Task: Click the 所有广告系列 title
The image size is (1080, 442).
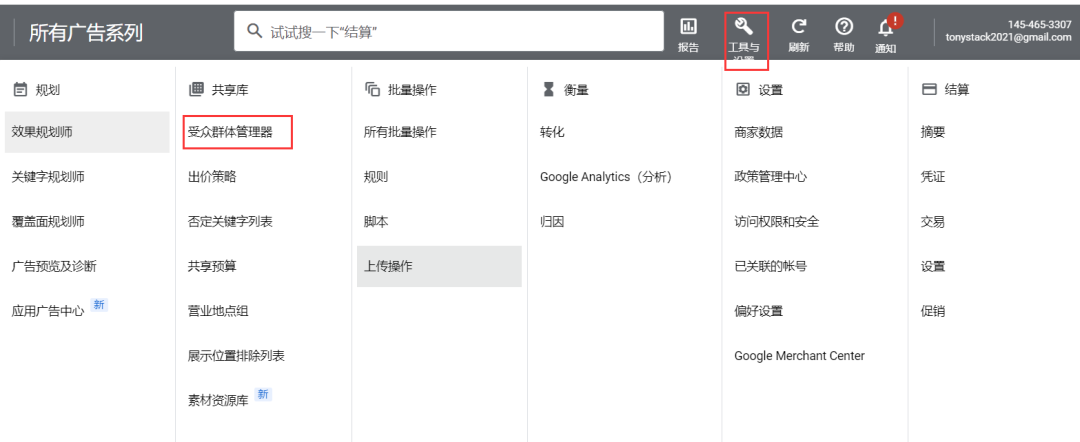Action: click(86, 32)
